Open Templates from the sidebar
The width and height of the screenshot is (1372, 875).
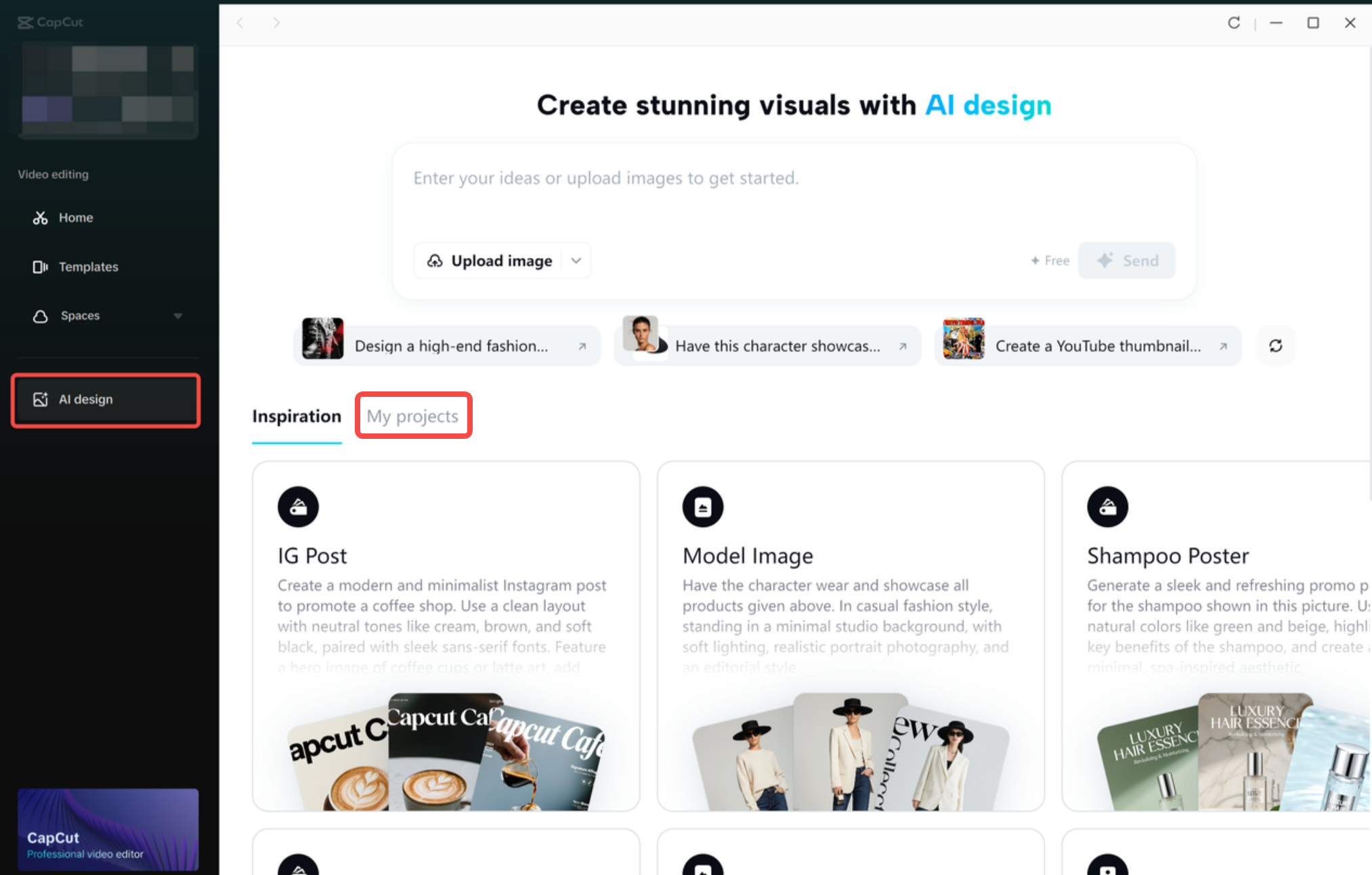pyautogui.click(x=87, y=267)
